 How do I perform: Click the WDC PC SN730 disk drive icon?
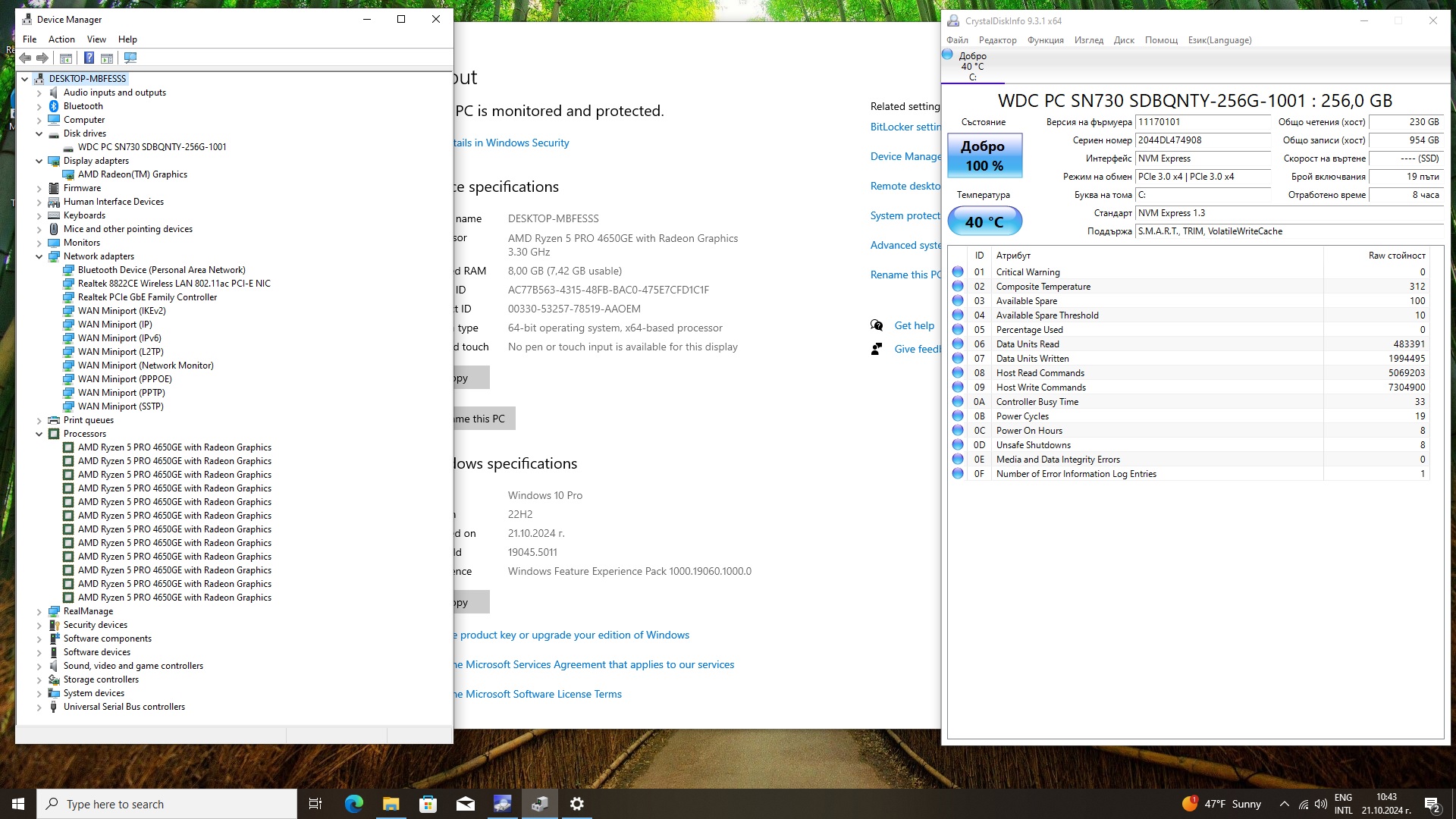coord(68,147)
